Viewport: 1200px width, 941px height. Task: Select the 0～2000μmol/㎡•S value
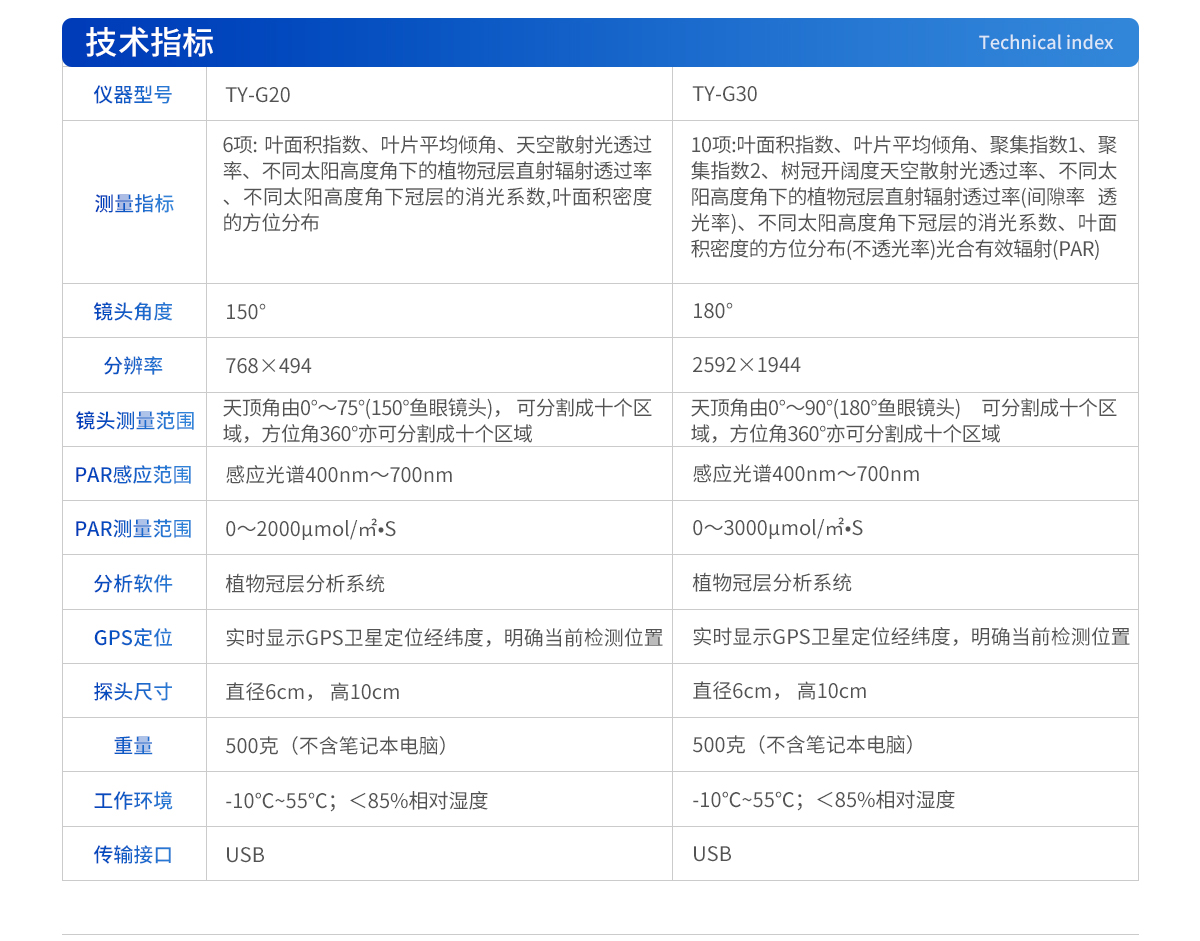(x=310, y=529)
